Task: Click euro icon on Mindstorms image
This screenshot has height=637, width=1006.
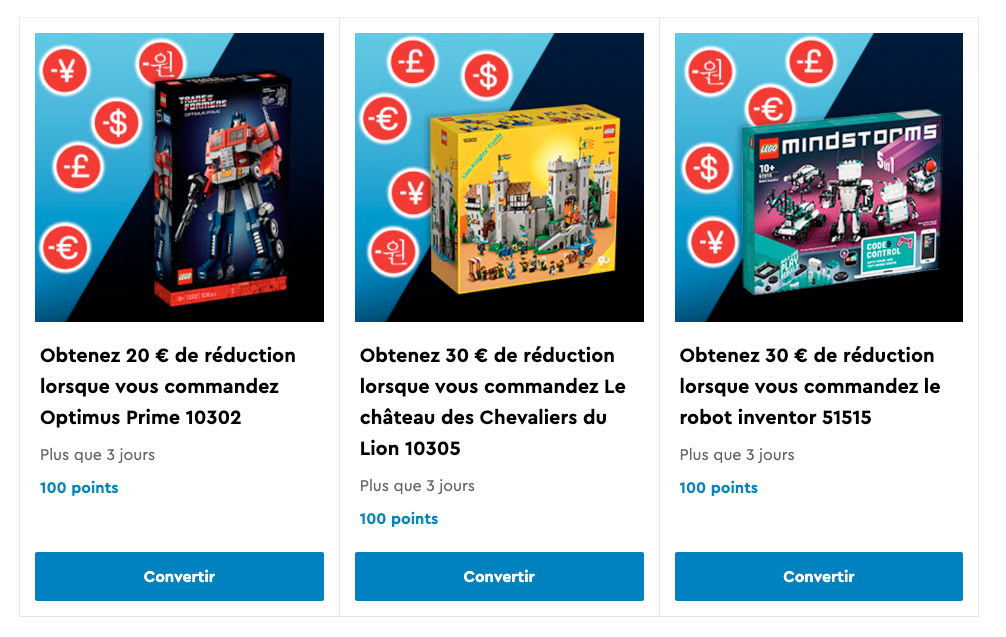Action: pyautogui.click(x=771, y=108)
